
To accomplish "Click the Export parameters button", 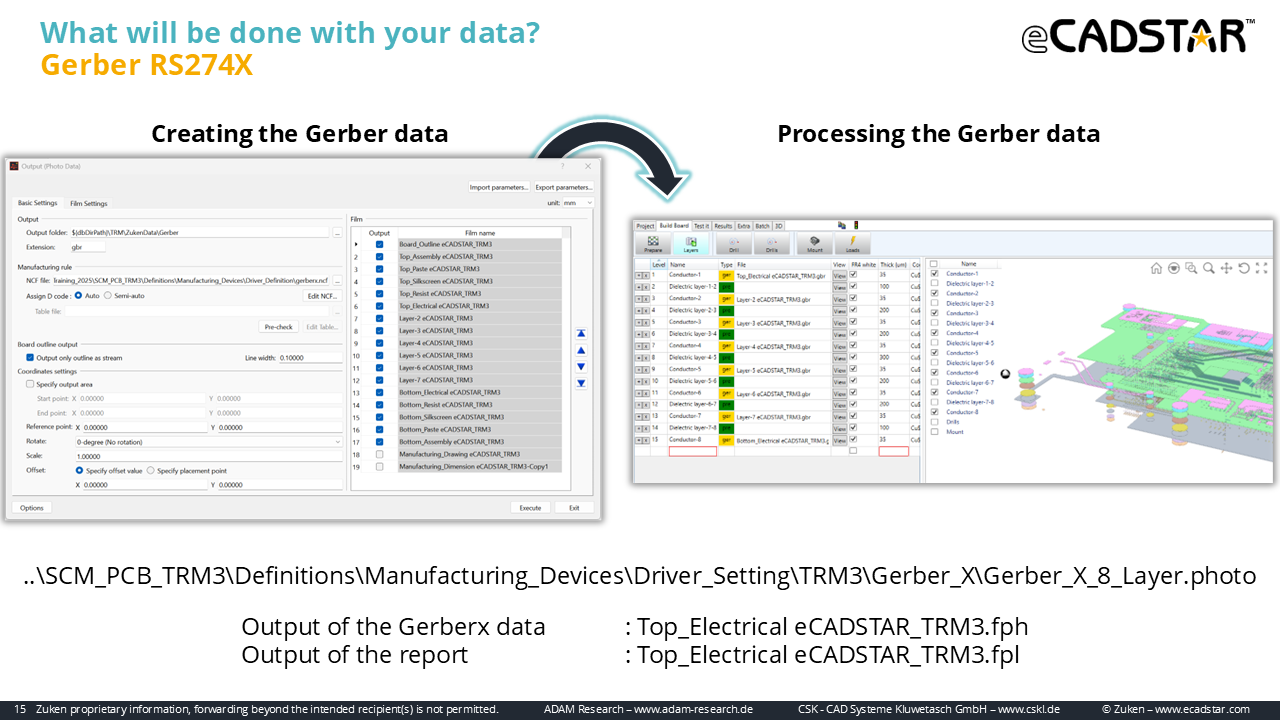I will (564, 187).
